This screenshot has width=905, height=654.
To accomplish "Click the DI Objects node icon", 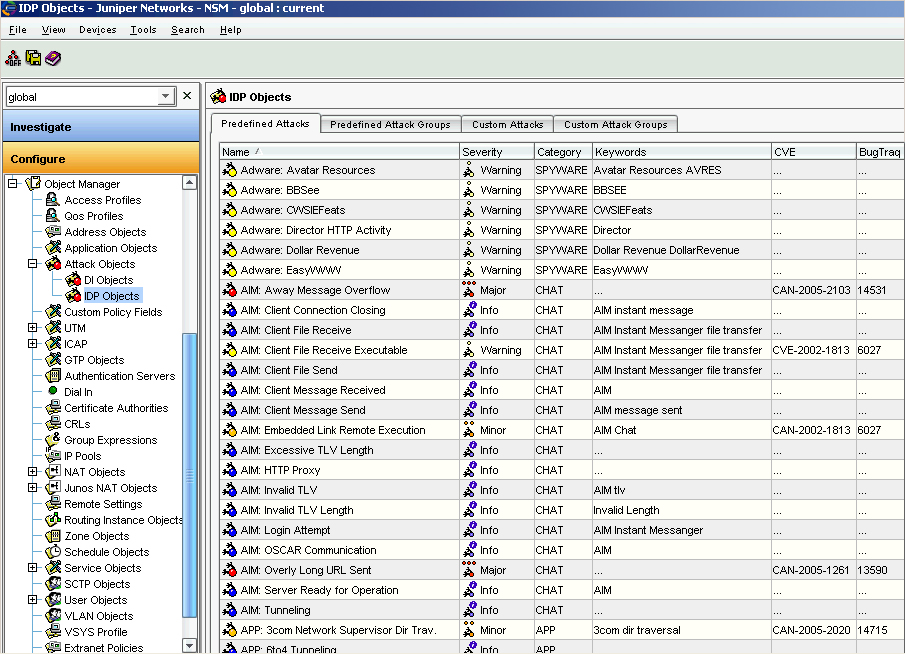I will tap(72, 280).
